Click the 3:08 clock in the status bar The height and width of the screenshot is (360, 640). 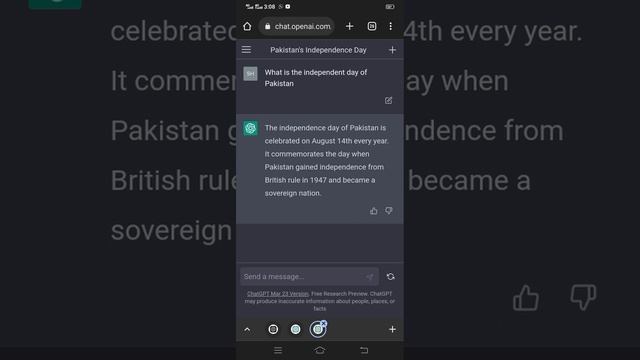[x=269, y=7]
